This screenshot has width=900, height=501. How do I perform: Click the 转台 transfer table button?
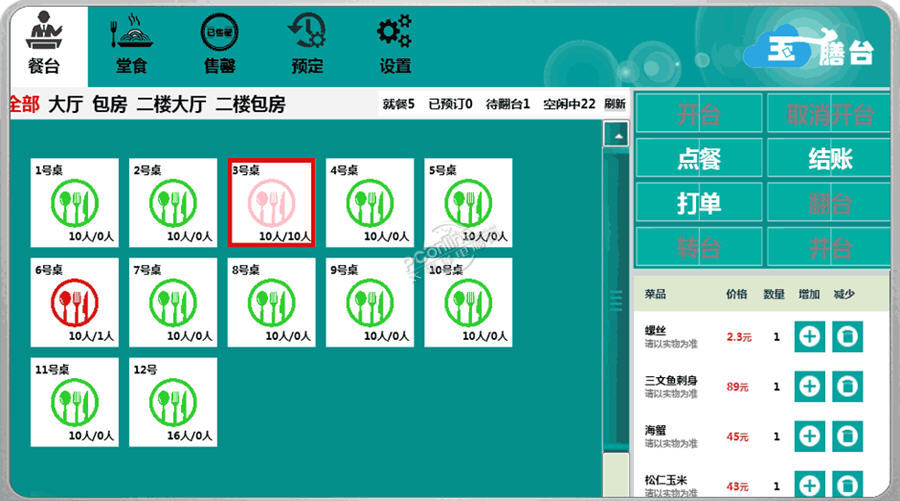(x=699, y=247)
